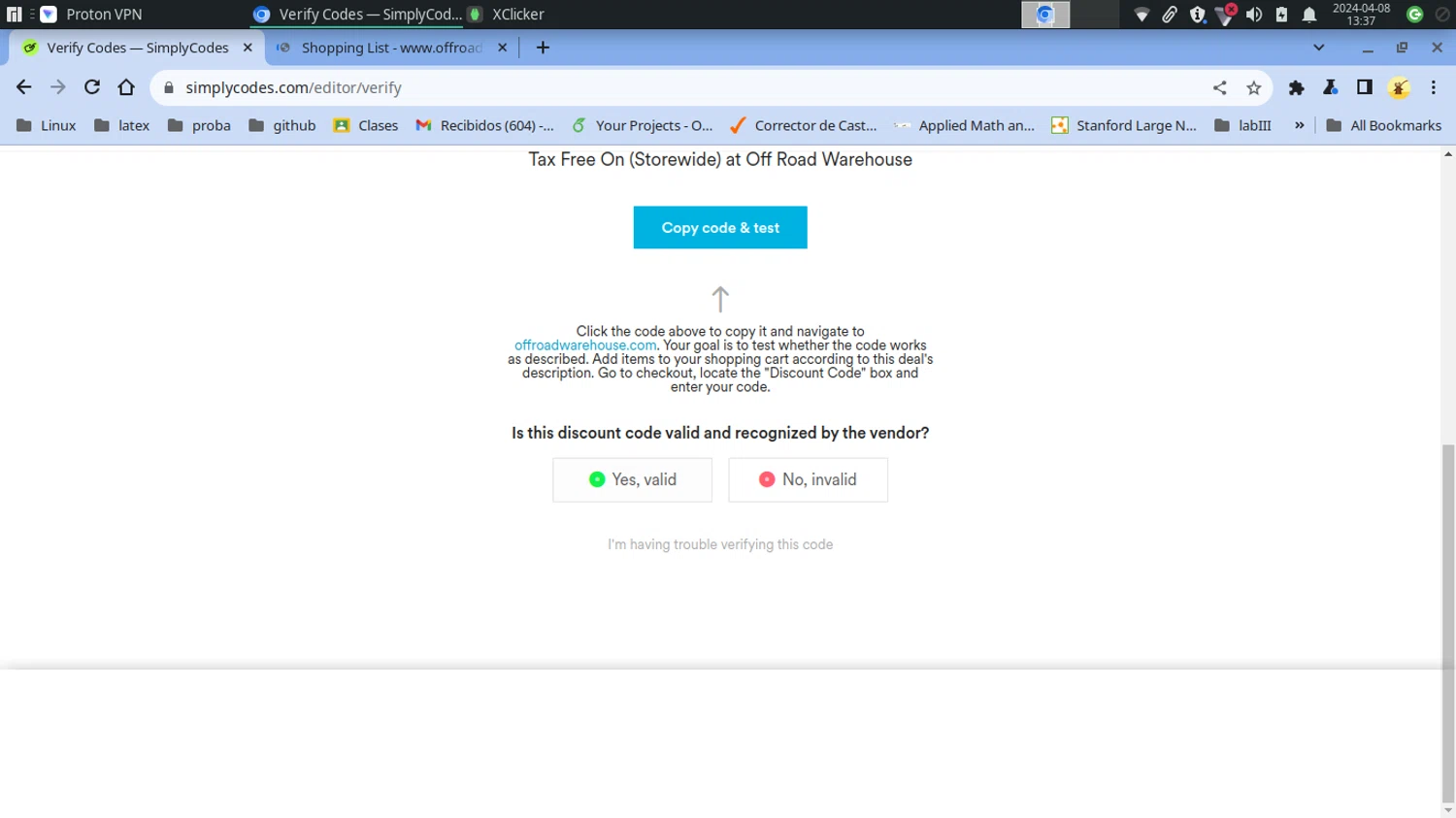Open Proton VPN tray icon with red badge
Viewport: 1456px width, 818px height.
(x=1227, y=14)
